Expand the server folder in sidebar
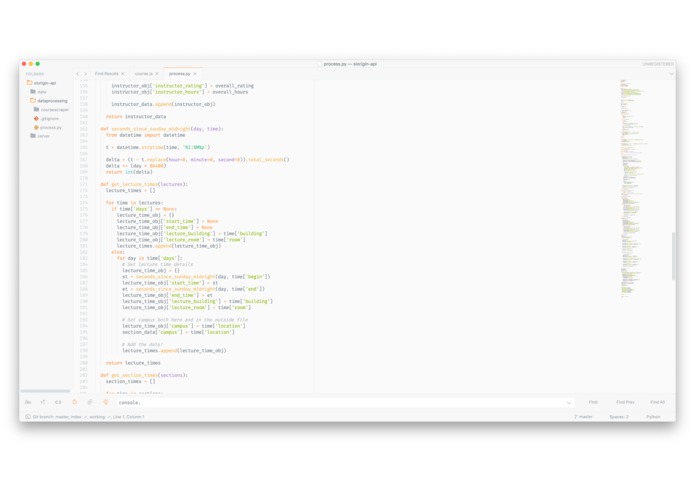 [x=40, y=136]
